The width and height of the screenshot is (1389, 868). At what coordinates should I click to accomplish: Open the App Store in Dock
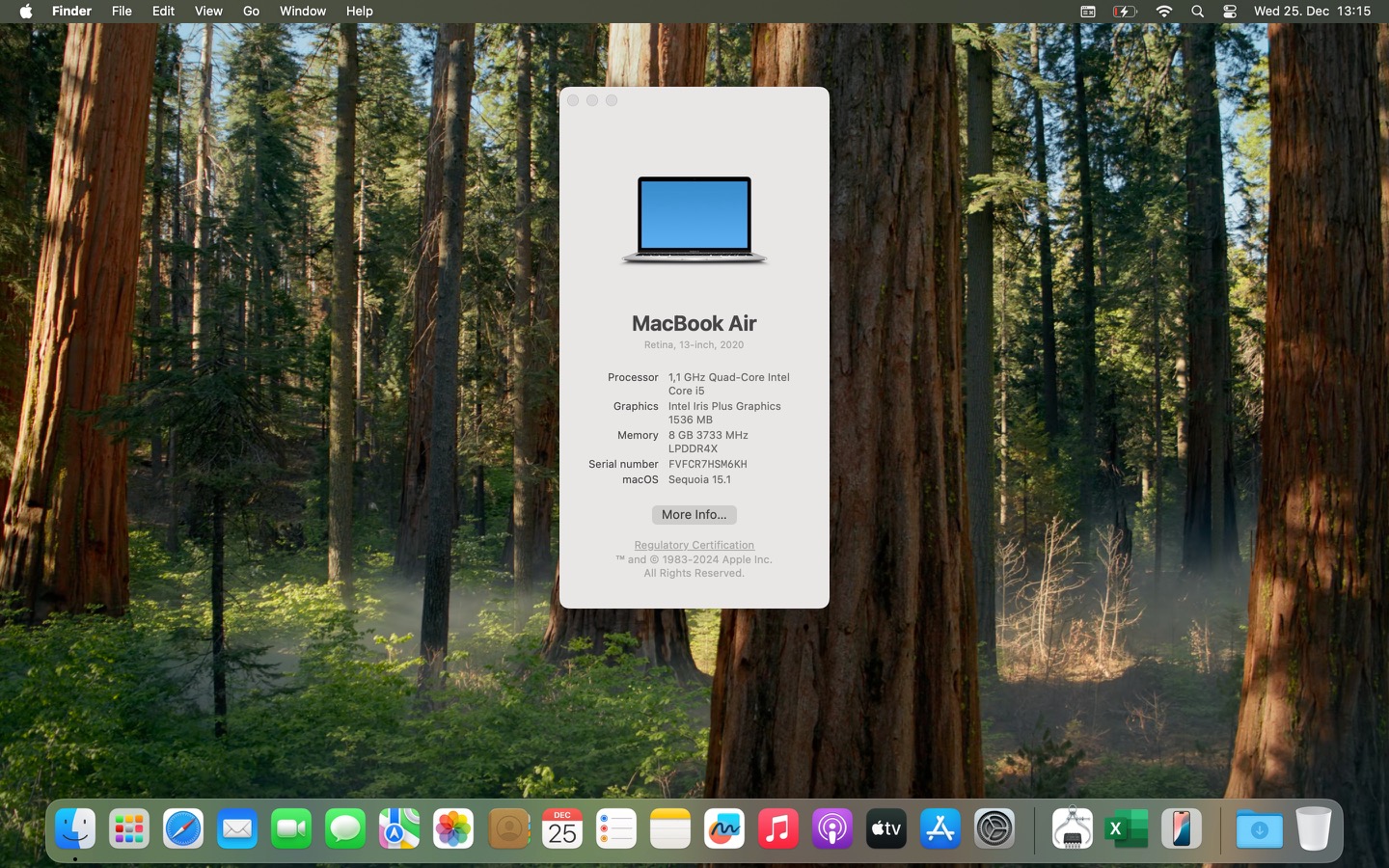point(940,828)
